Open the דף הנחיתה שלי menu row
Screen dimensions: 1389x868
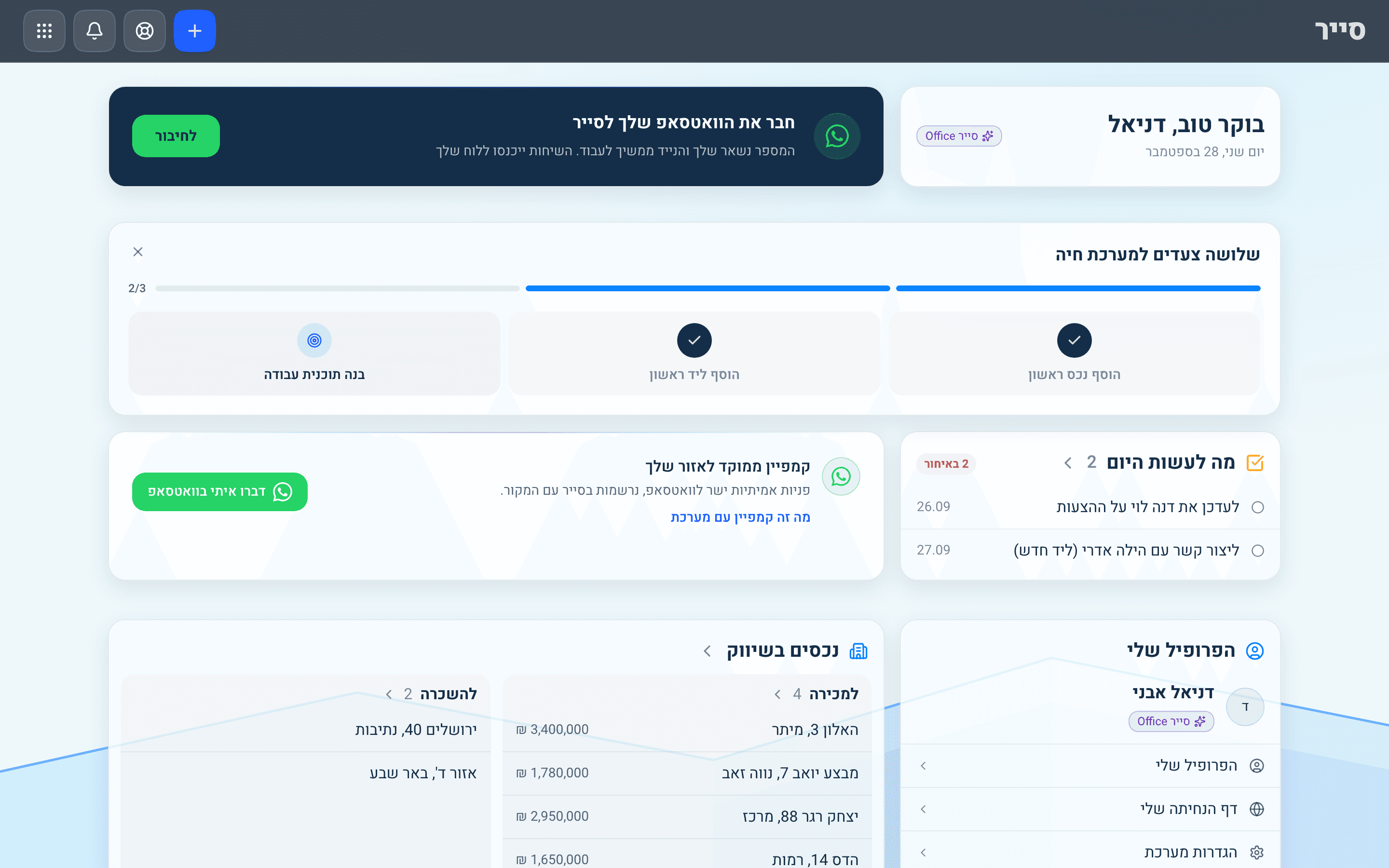coord(1090,809)
